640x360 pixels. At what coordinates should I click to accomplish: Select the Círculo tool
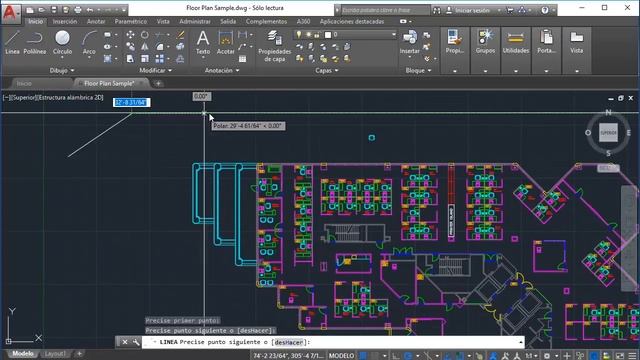click(62, 42)
